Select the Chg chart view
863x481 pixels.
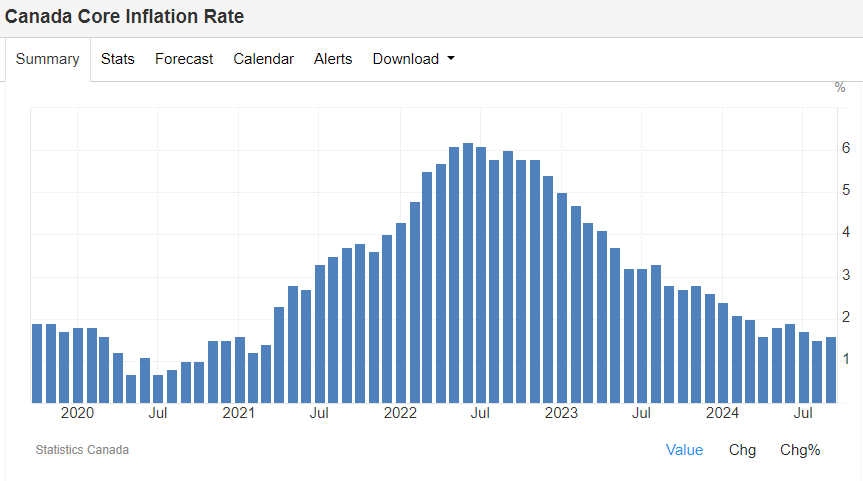click(742, 450)
